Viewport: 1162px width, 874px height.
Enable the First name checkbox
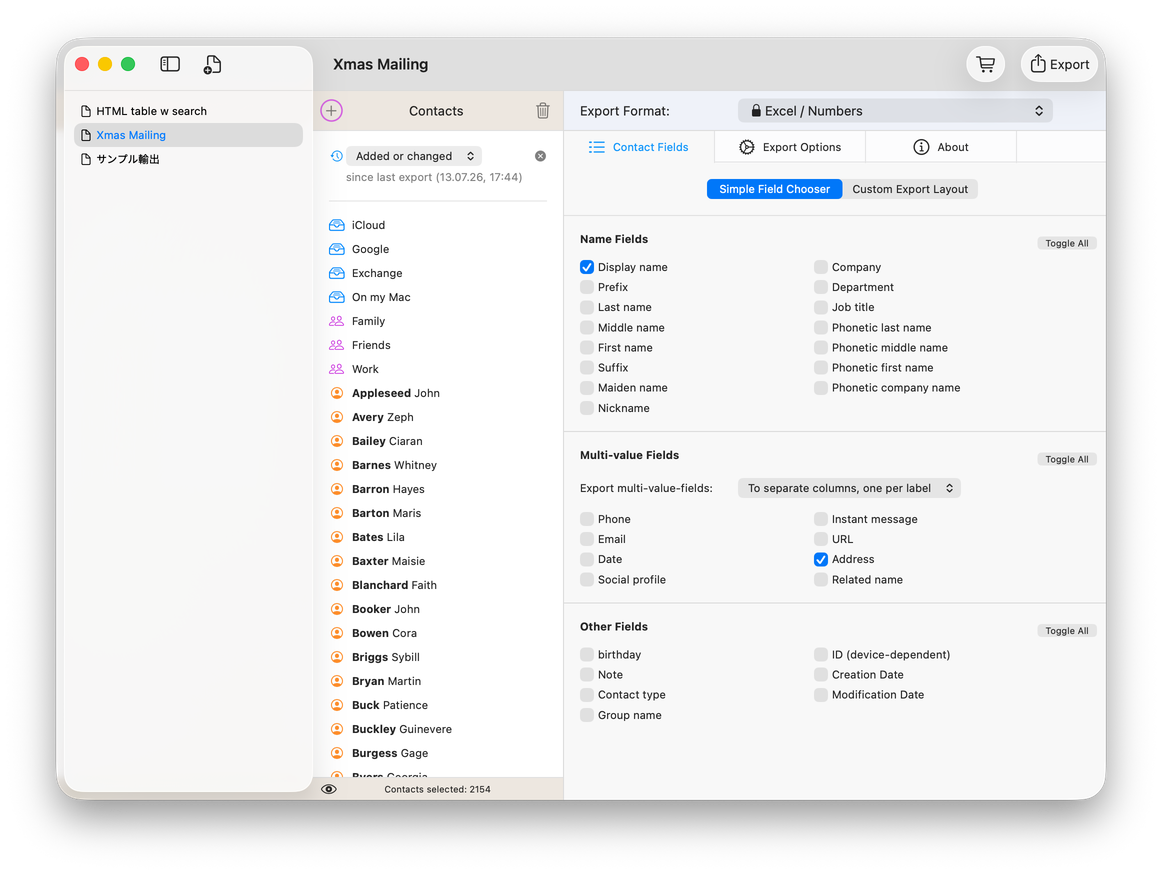(587, 348)
